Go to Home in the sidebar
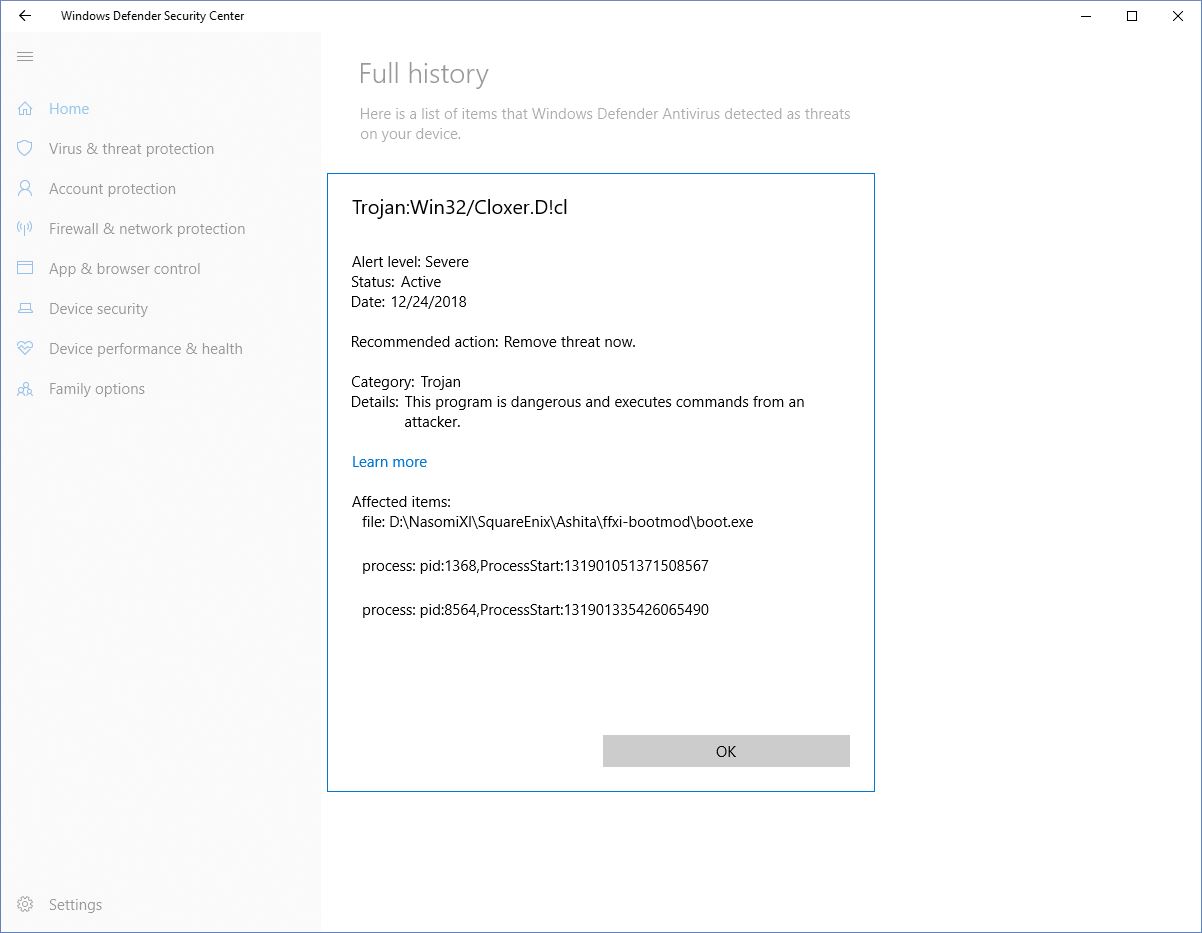The width and height of the screenshot is (1202, 933). pyautogui.click(x=69, y=109)
